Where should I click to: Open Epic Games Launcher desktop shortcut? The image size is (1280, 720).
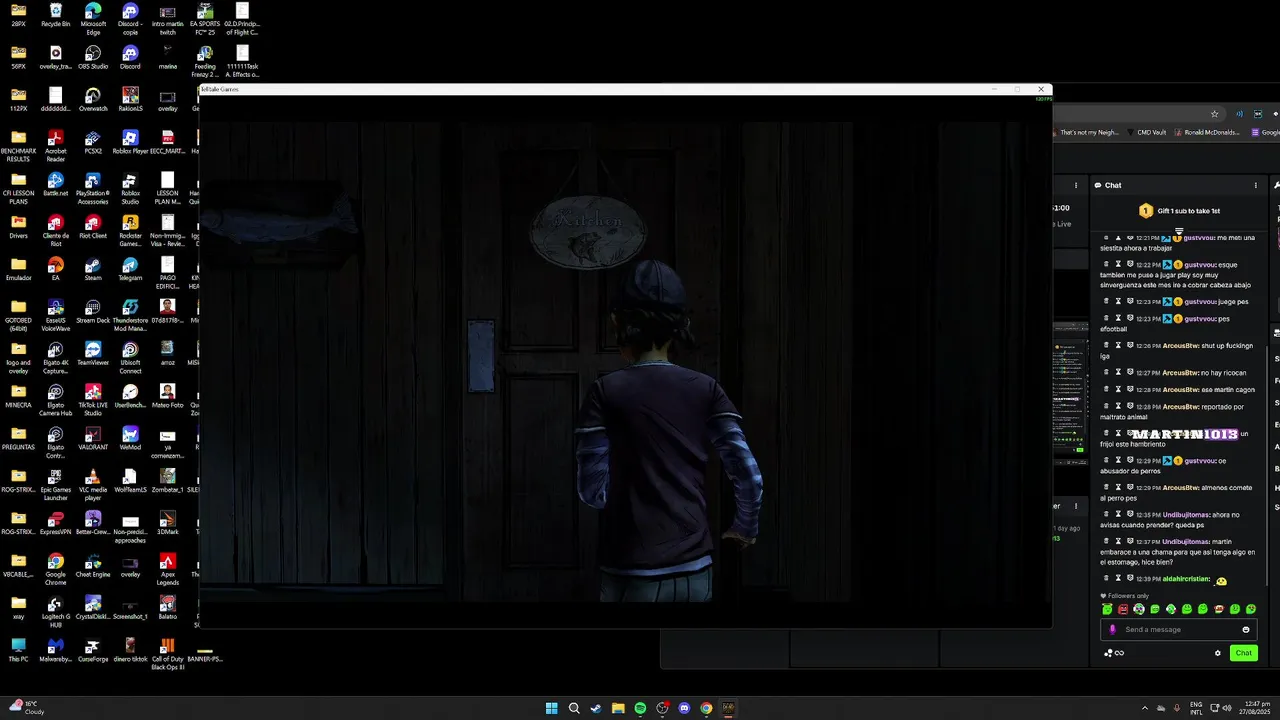[x=56, y=484]
